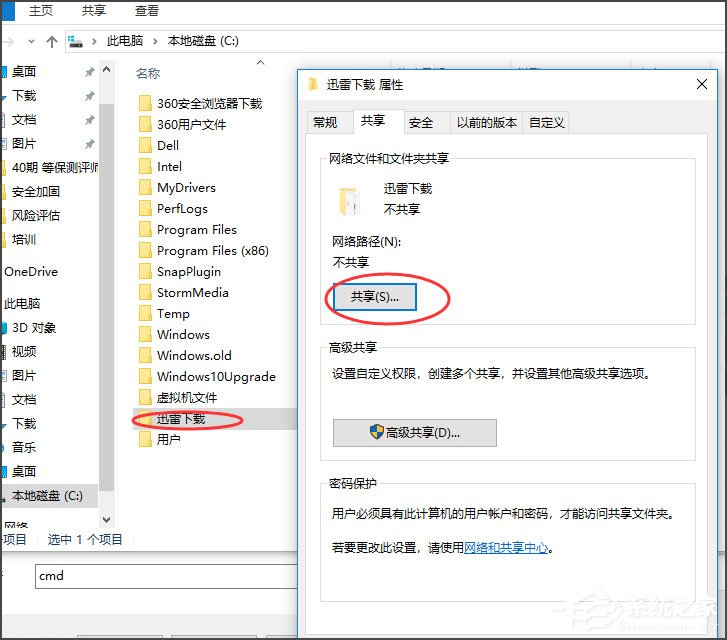Select 风险评估 in quick access

[x=35, y=216]
